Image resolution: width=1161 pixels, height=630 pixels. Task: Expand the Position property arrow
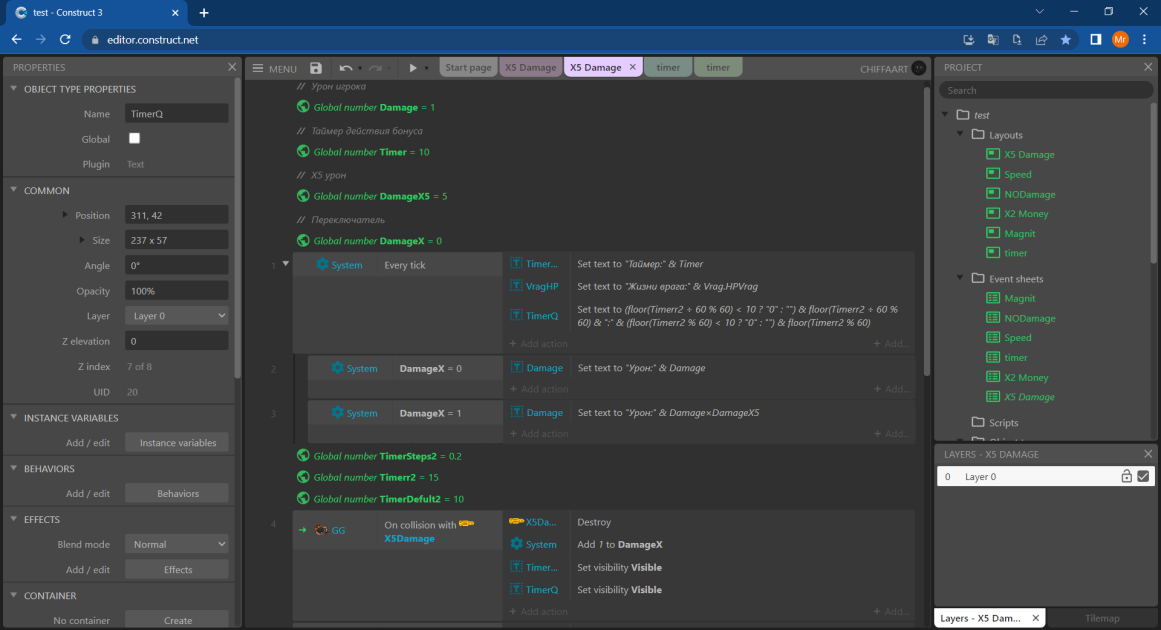(65, 215)
